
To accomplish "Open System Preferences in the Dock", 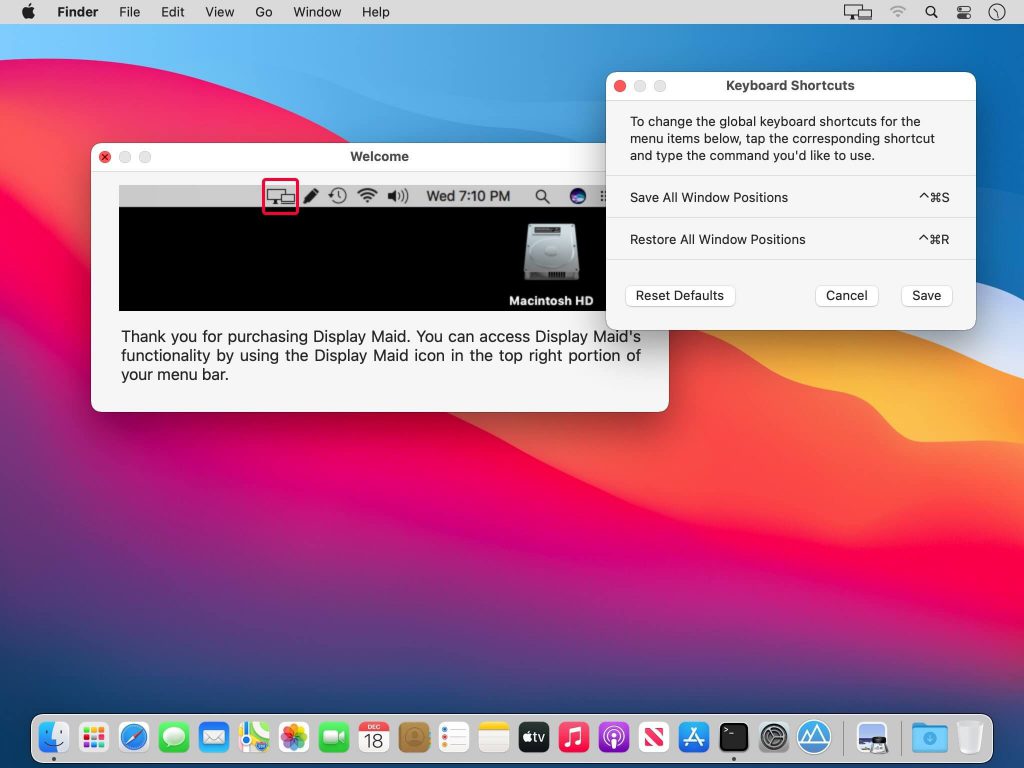I will (x=774, y=738).
